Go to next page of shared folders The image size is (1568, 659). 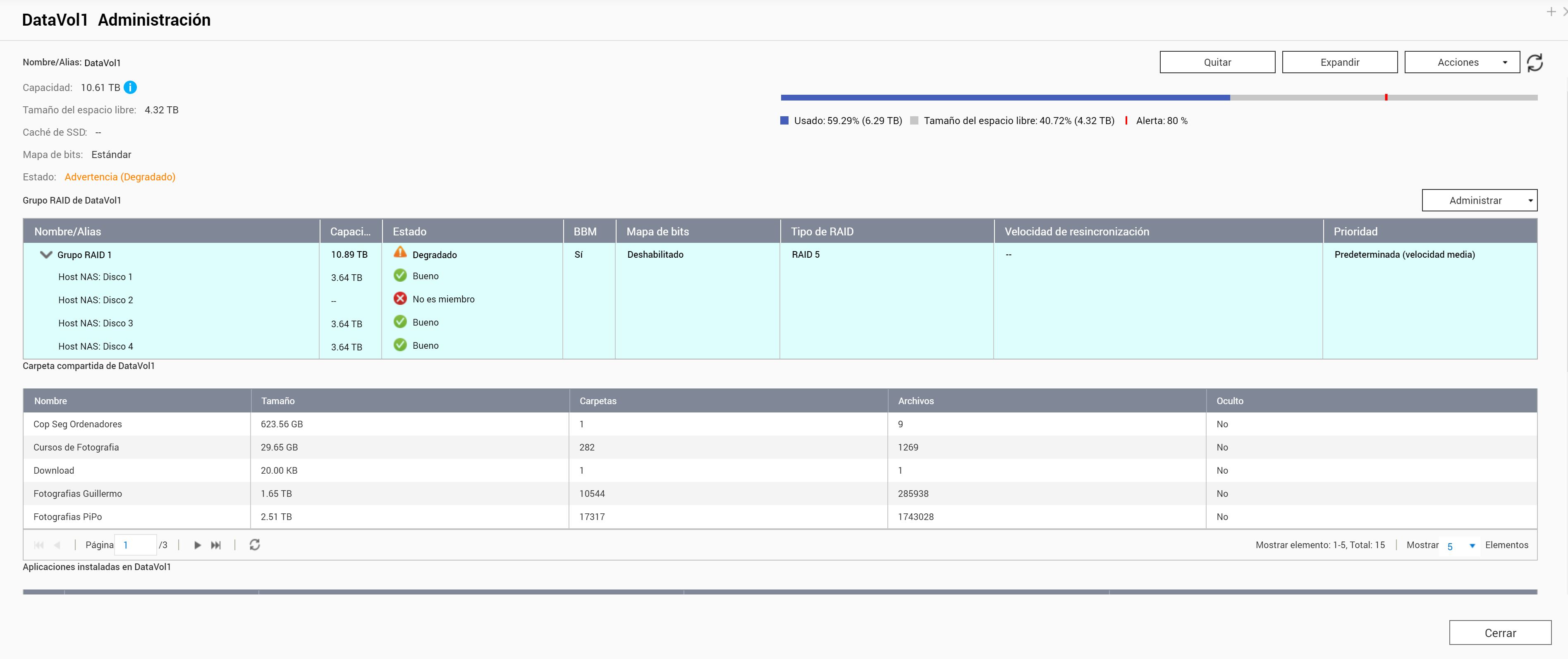click(x=197, y=545)
